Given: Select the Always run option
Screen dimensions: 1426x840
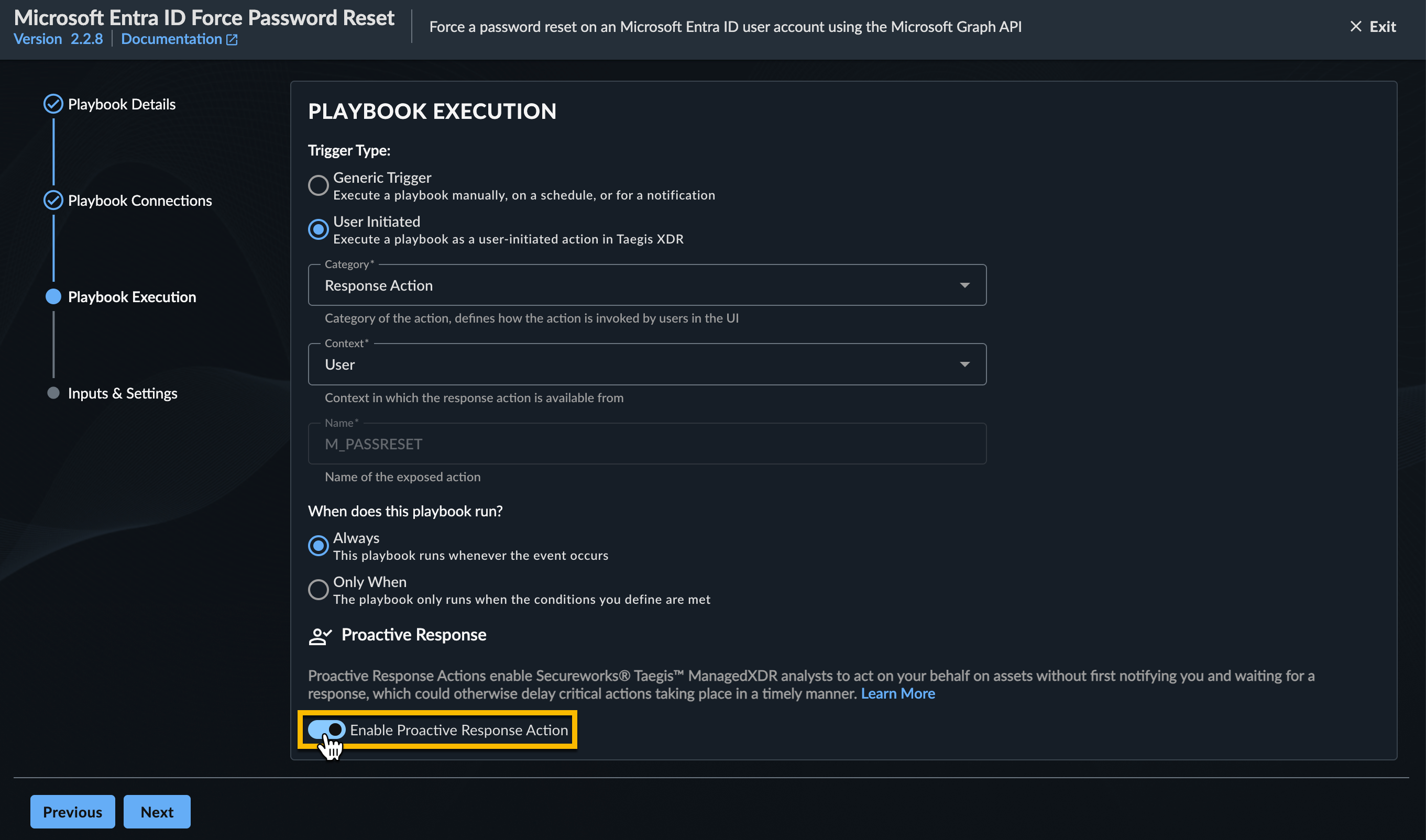Looking at the screenshot, I should pos(318,546).
